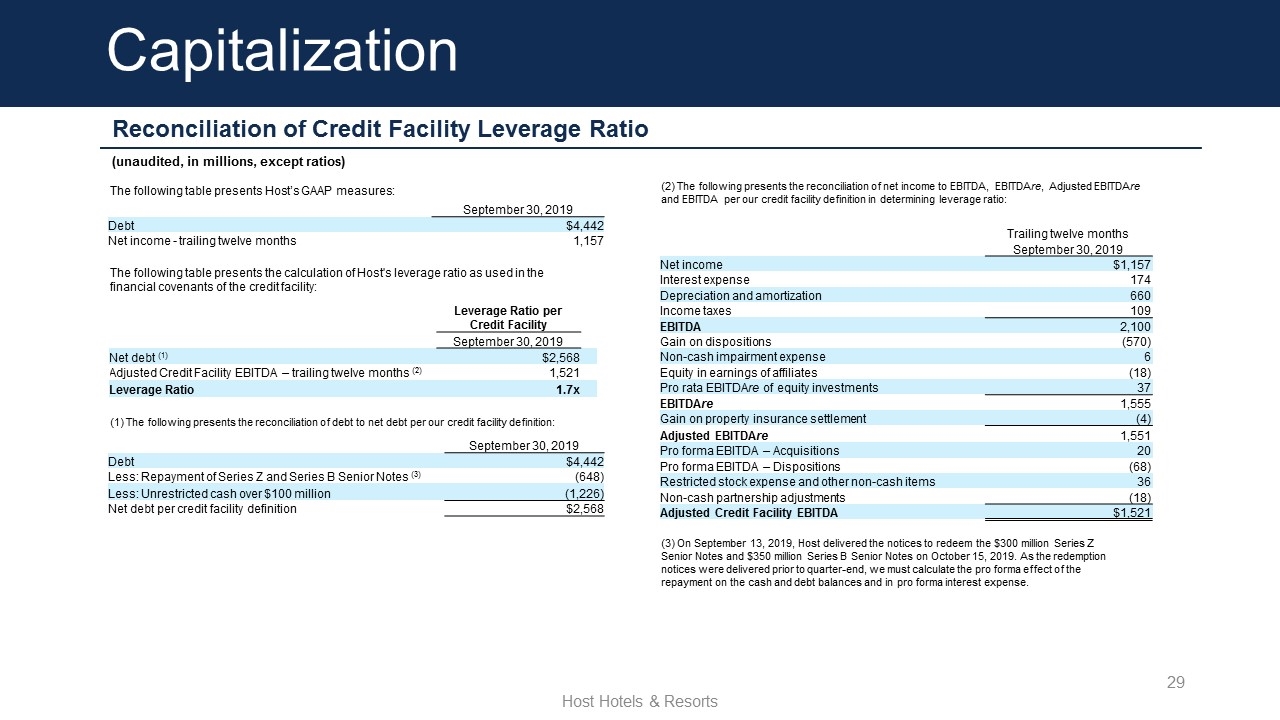Click 'Net debt per credit facility definition' label
The image size is (1280, 720).
[x=202, y=509]
